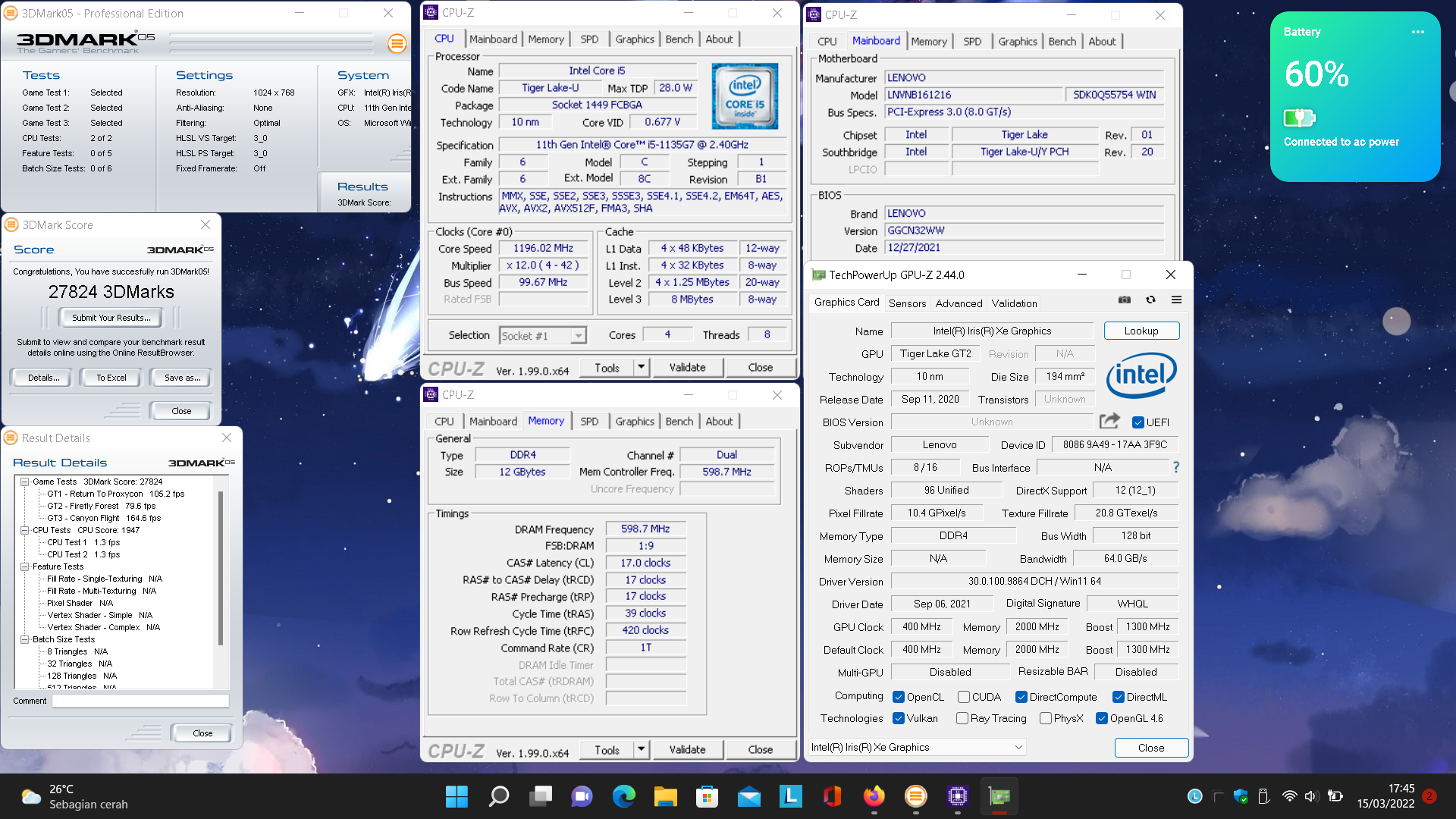Image resolution: width=1456 pixels, height=819 pixels.
Task: Click the volume icon in system tray
Action: 1311,796
